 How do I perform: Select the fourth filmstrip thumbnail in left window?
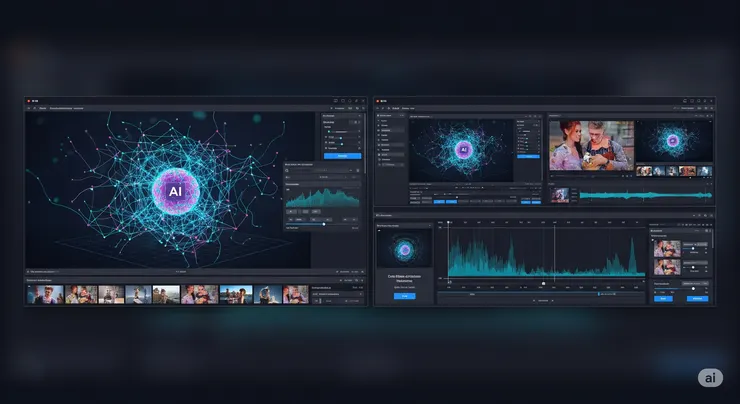pos(139,295)
